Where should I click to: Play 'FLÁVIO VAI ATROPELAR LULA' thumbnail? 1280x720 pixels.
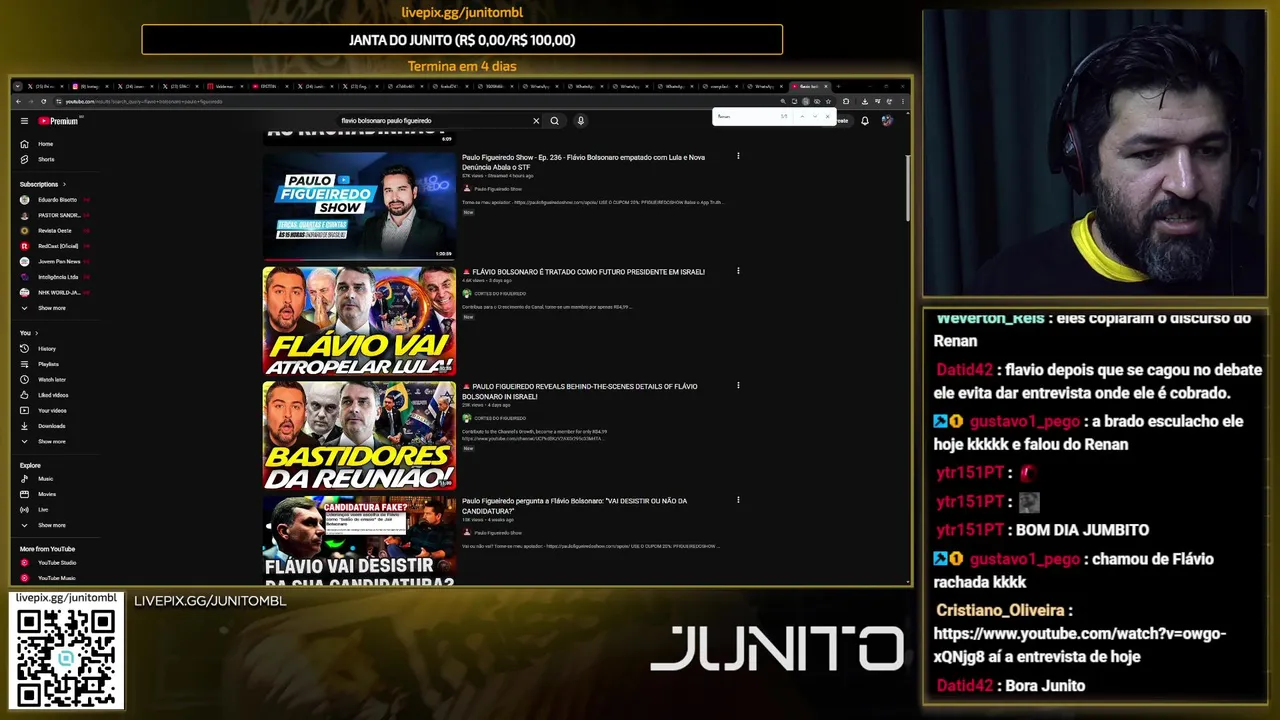(x=359, y=321)
